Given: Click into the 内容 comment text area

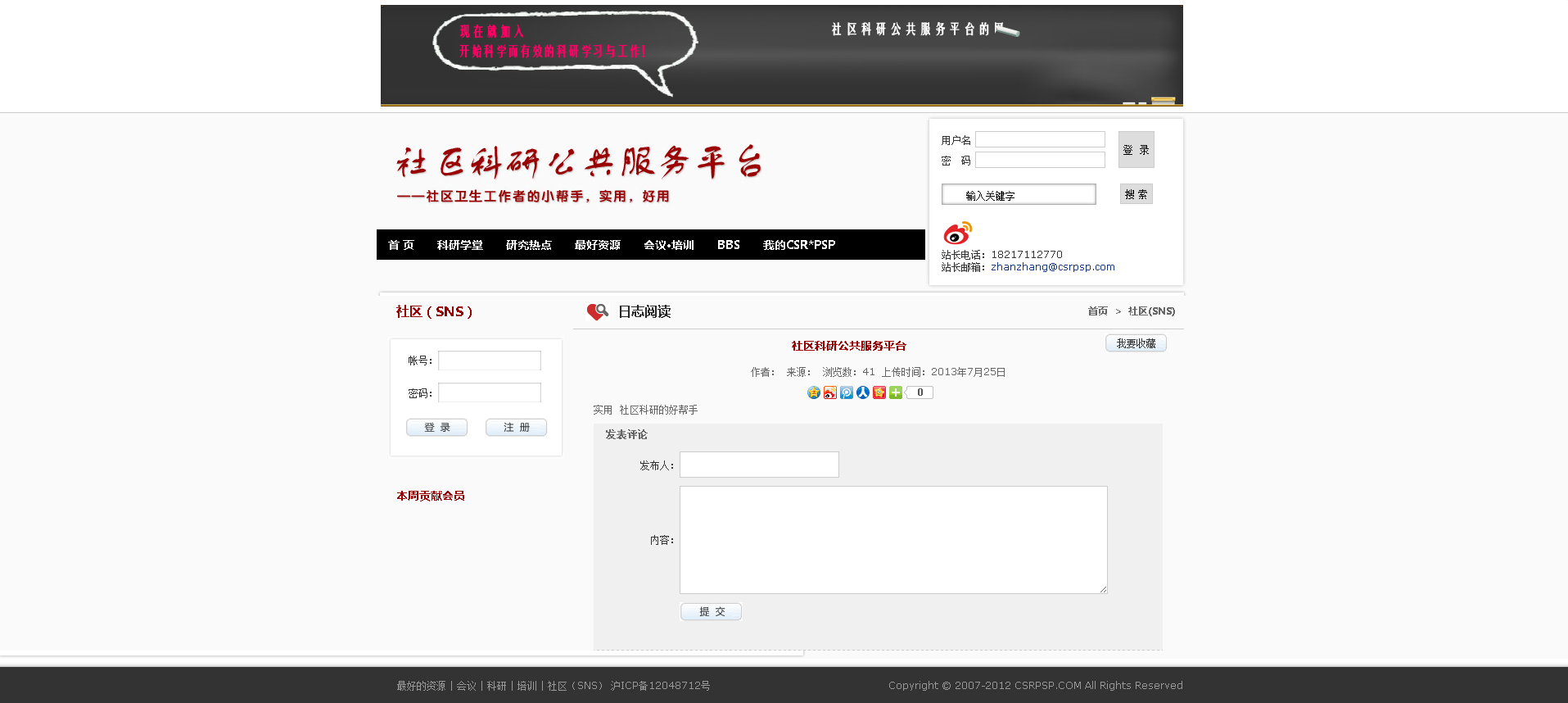Looking at the screenshot, I should (x=892, y=539).
